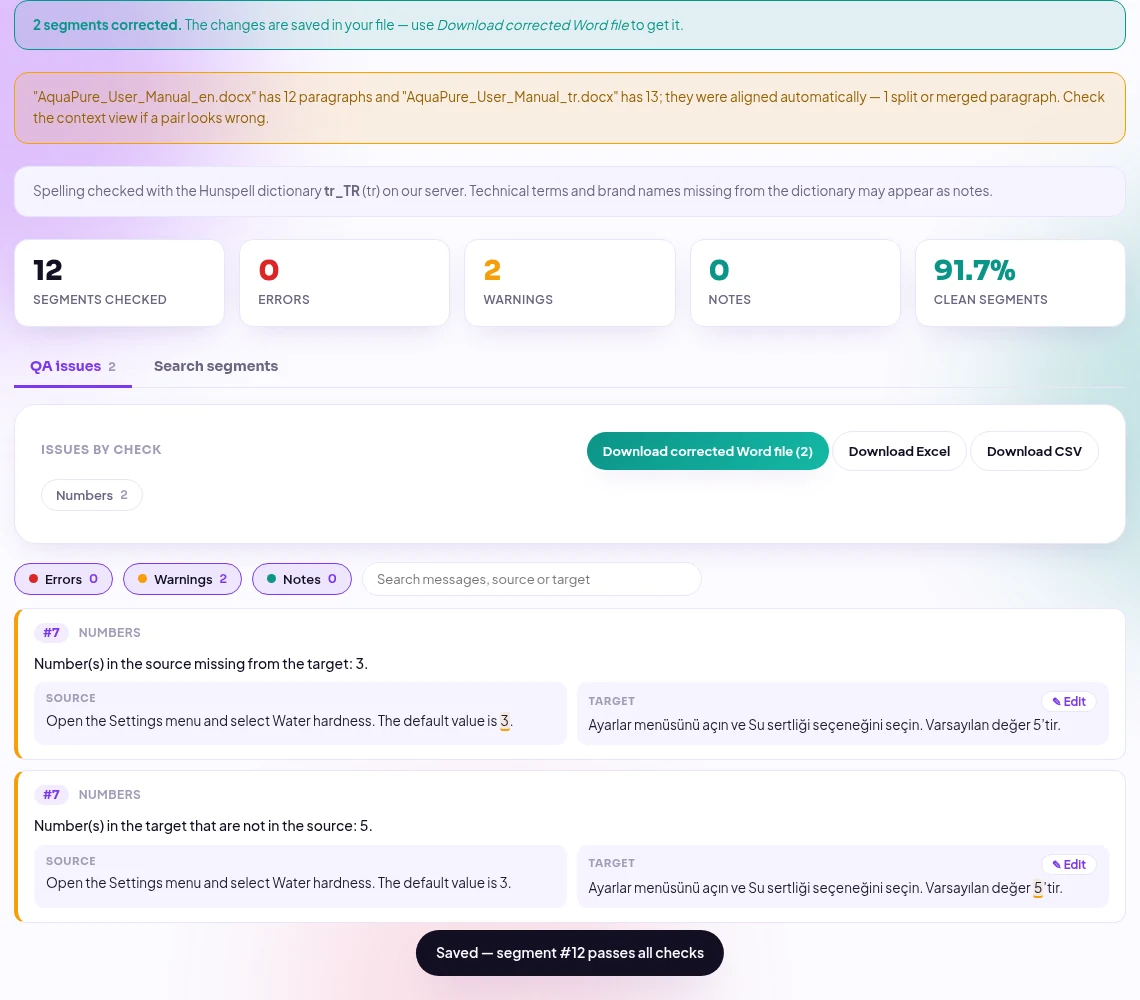Click the paragraph alignment warning banner
1140x1000 pixels.
570,108
